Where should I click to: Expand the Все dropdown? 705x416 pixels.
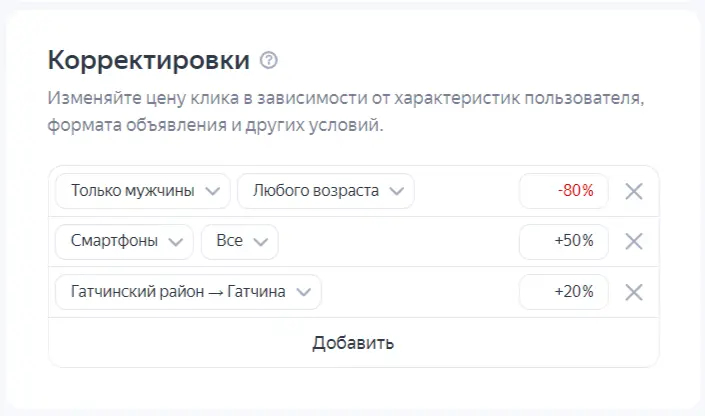pos(240,241)
